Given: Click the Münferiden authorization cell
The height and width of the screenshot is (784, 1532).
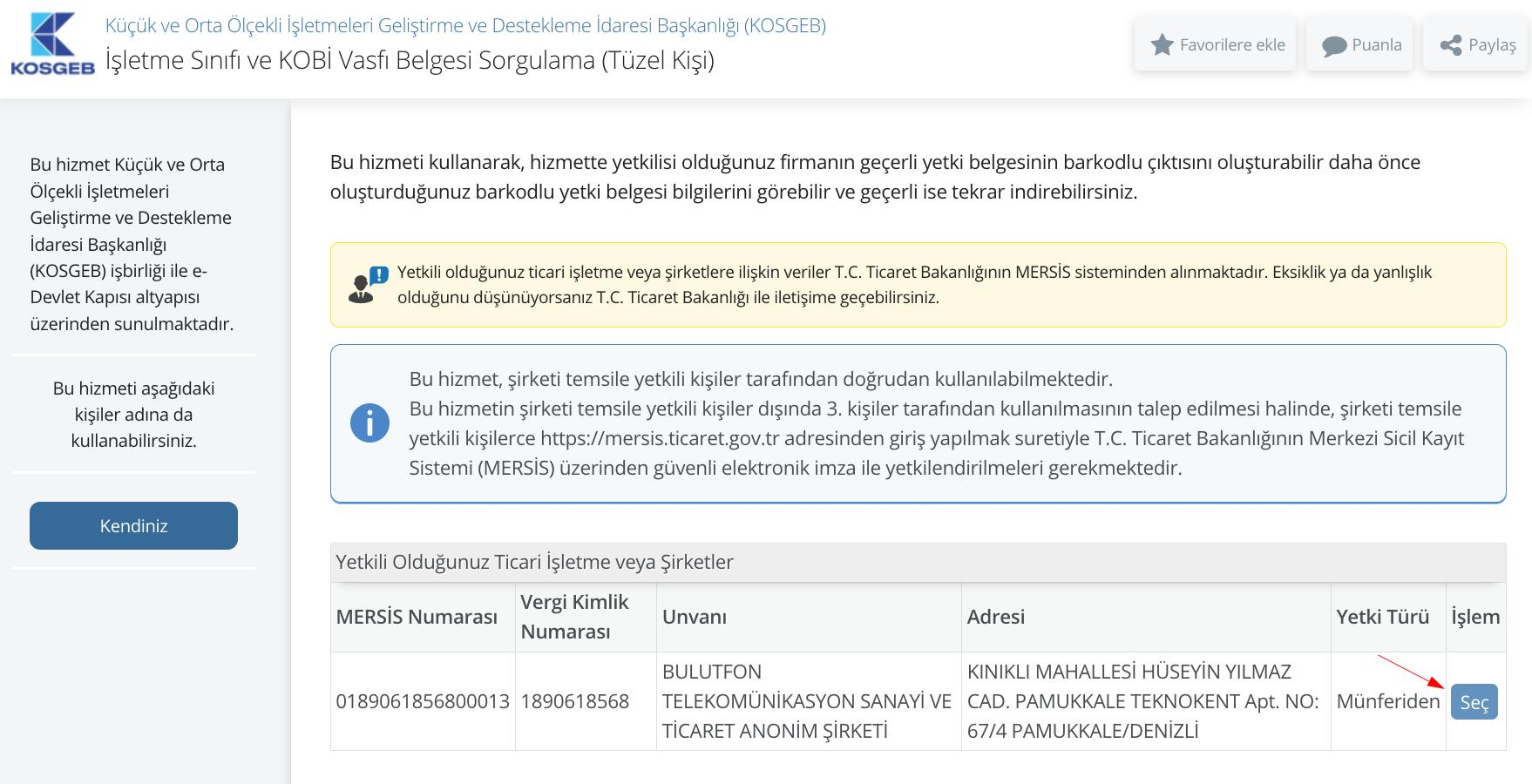Looking at the screenshot, I should (x=1388, y=701).
